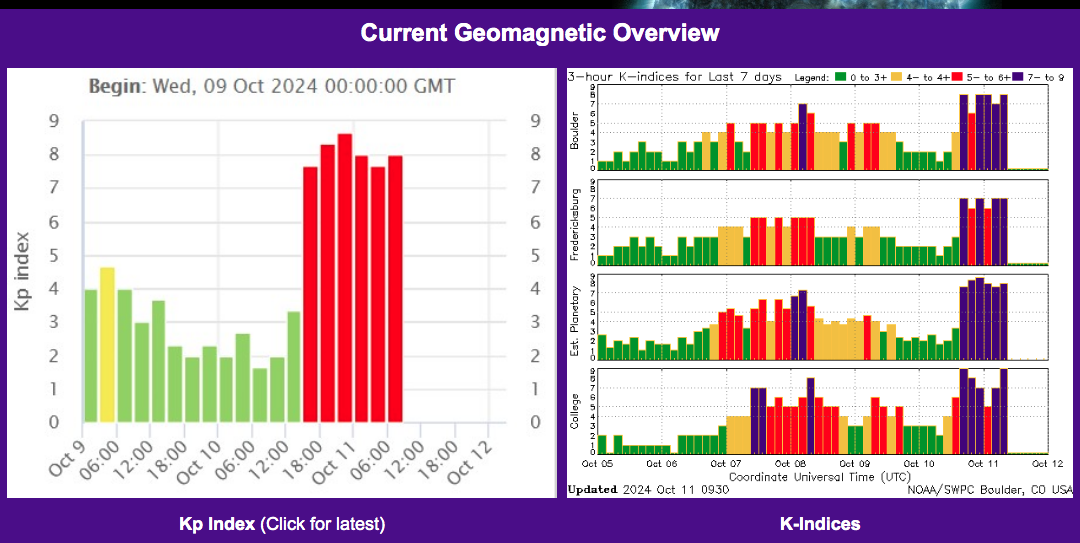Click the first green bar at Oct 9
This screenshot has width=1080, height=543.
point(90,356)
